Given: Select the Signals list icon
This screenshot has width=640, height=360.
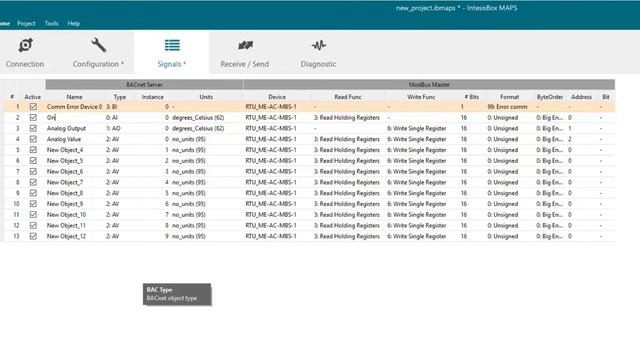Looking at the screenshot, I should [172, 45].
